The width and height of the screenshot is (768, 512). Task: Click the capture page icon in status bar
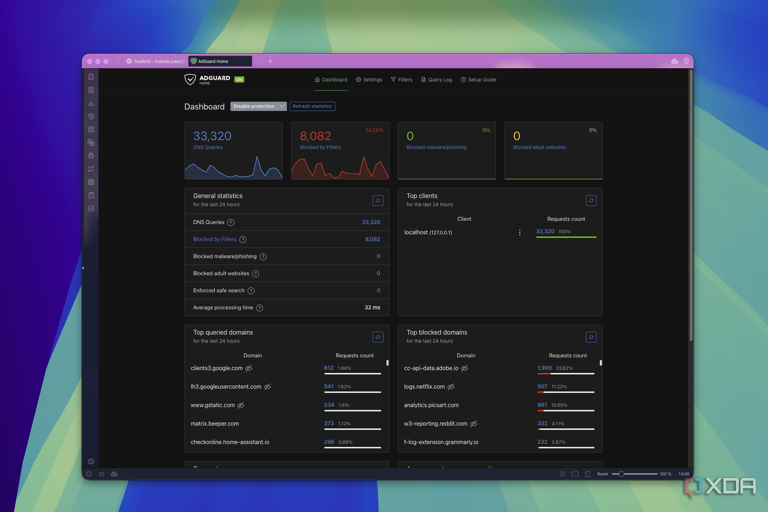[x=562, y=474]
